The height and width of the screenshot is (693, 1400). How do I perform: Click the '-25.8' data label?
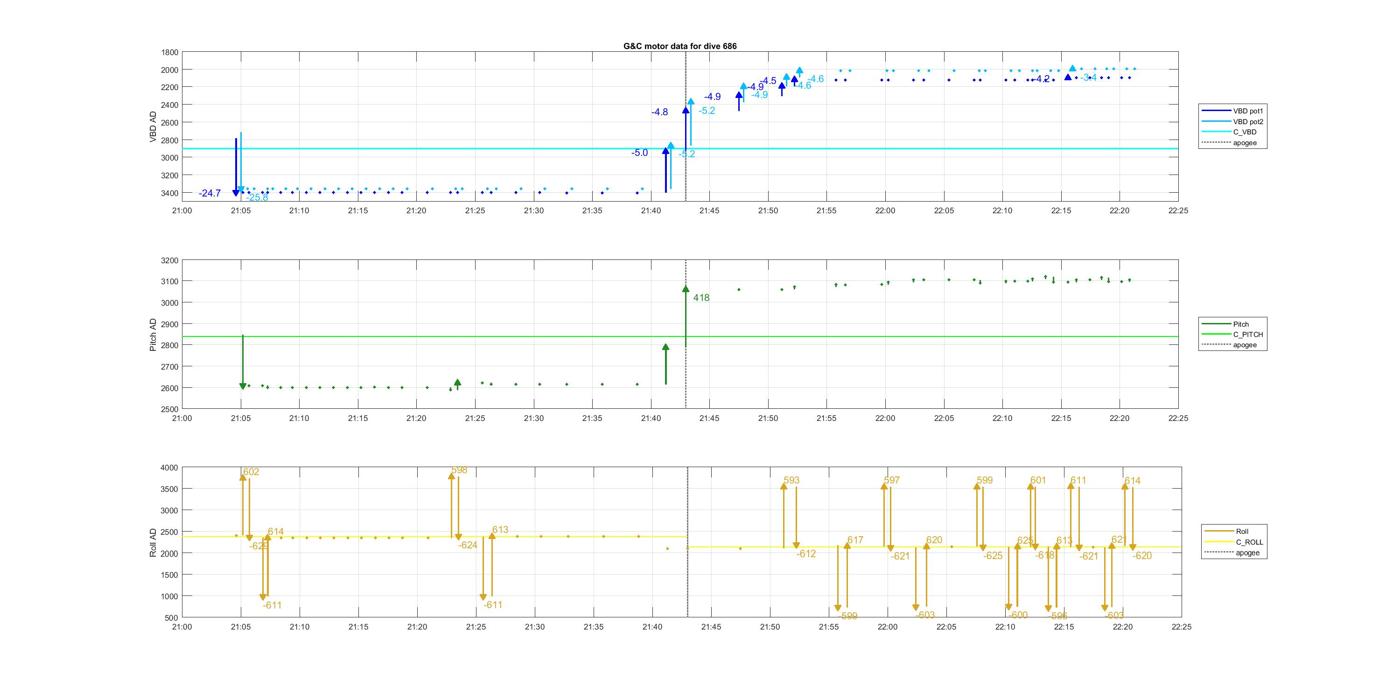pyautogui.click(x=257, y=198)
